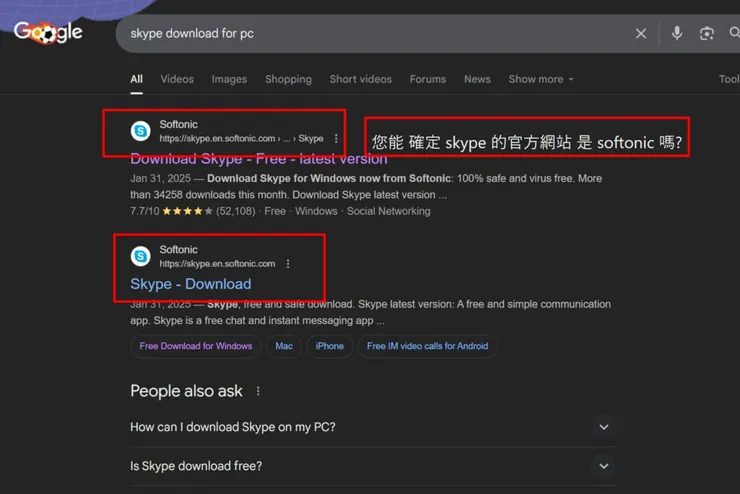This screenshot has width=740, height=494.
Task: Select the All tab
Action: click(136, 79)
